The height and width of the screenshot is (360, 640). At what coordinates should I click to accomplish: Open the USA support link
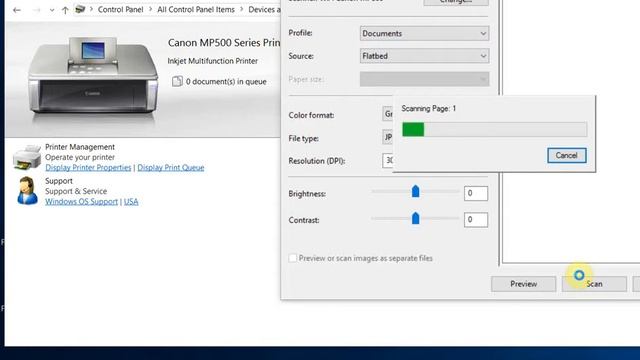click(131, 202)
